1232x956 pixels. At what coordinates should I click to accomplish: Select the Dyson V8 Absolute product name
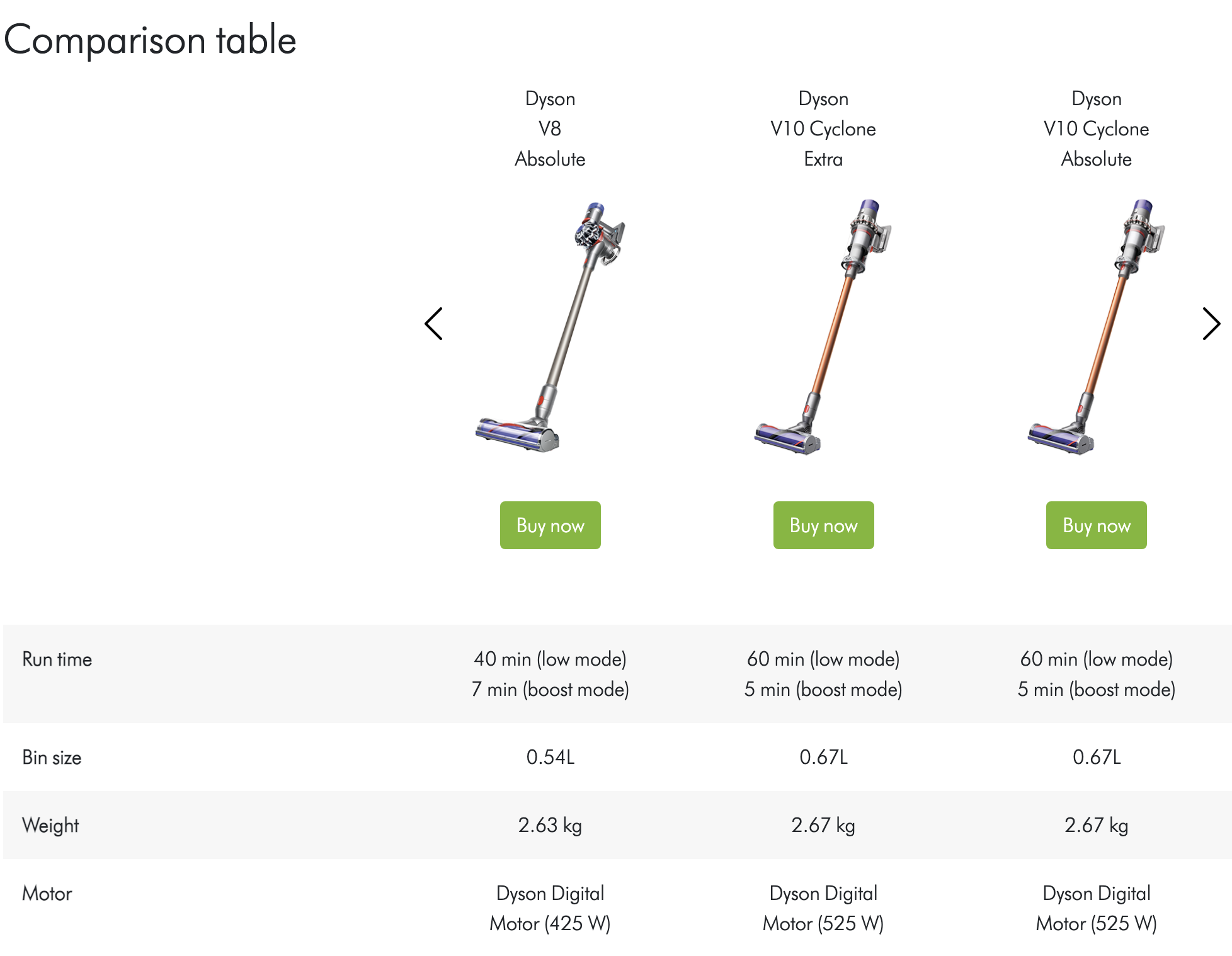[550, 129]
